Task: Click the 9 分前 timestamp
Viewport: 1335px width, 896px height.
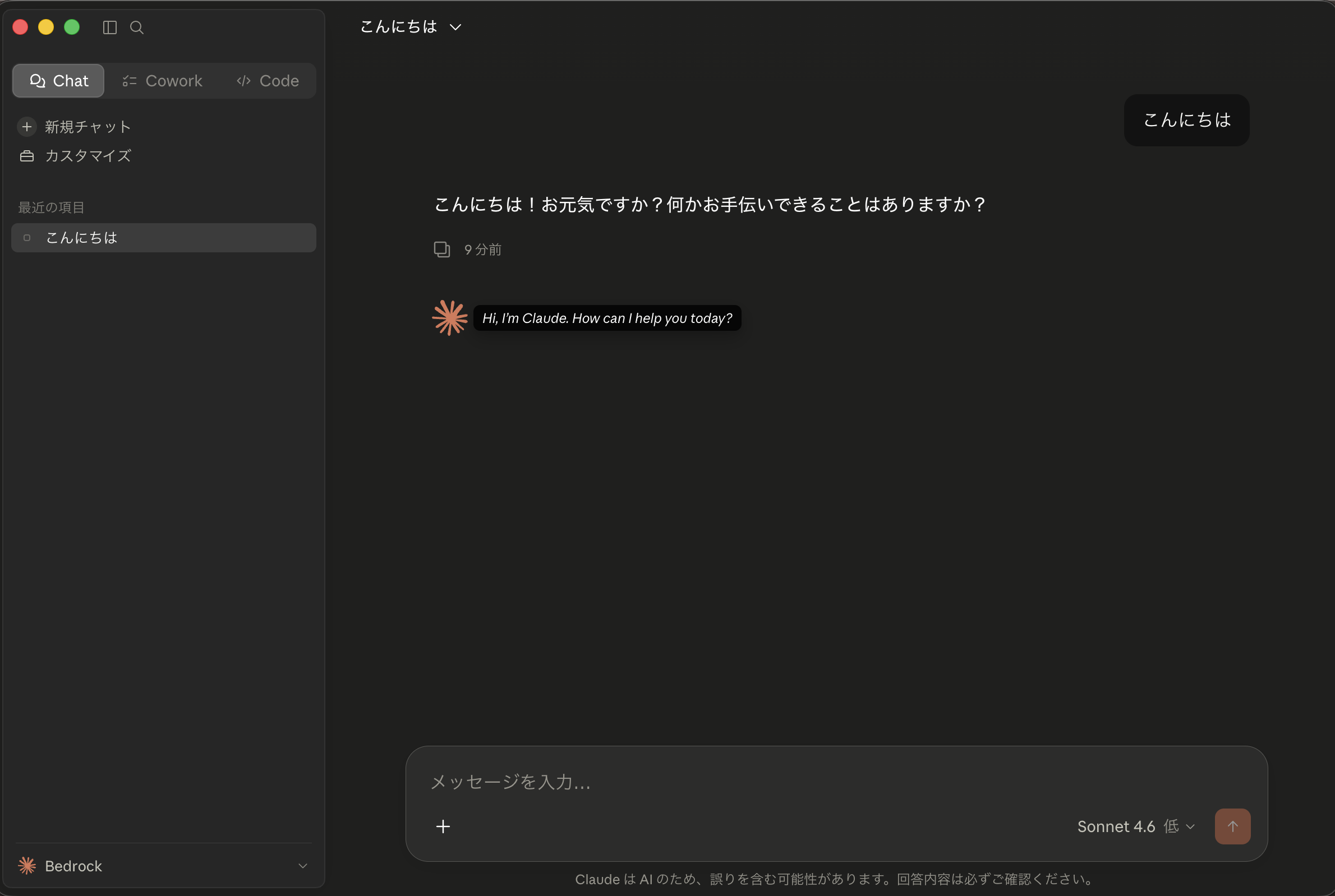Action: click(483, 250)
